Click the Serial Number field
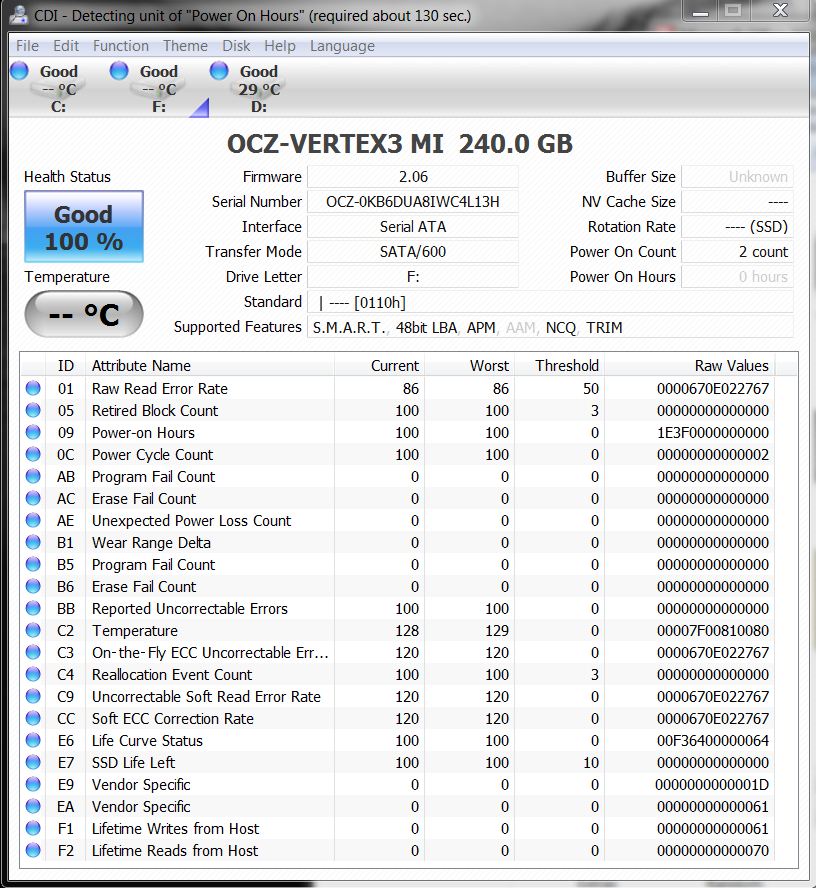 click(x=412, y=202)
